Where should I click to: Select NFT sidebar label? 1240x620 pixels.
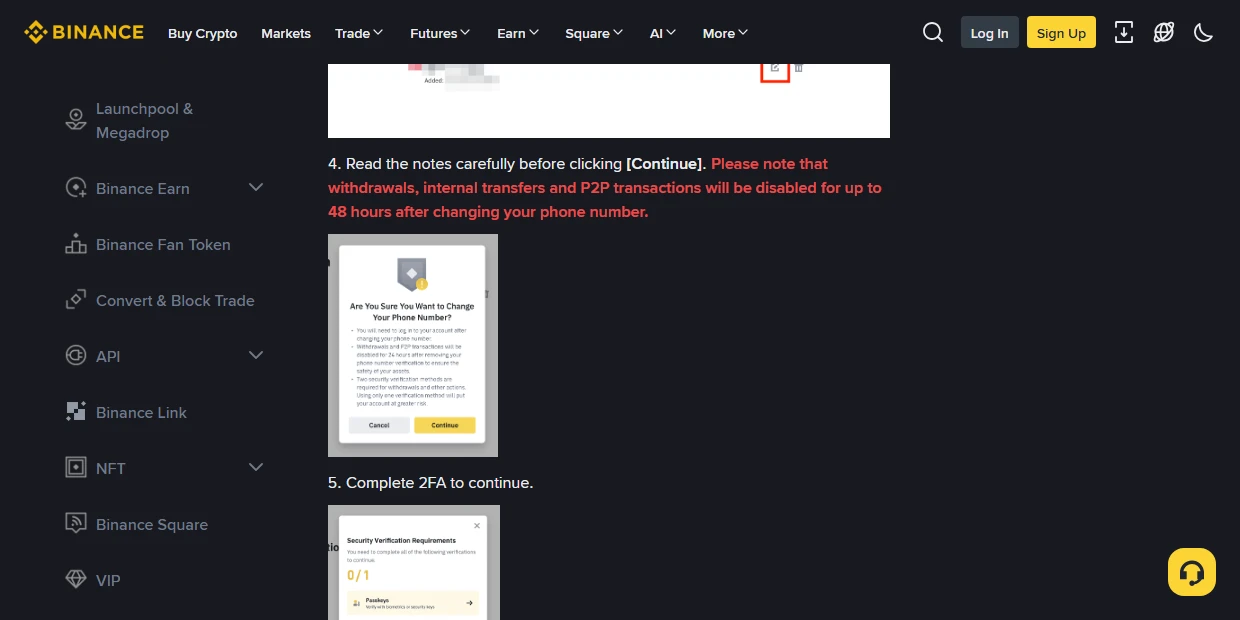[110, 468]
